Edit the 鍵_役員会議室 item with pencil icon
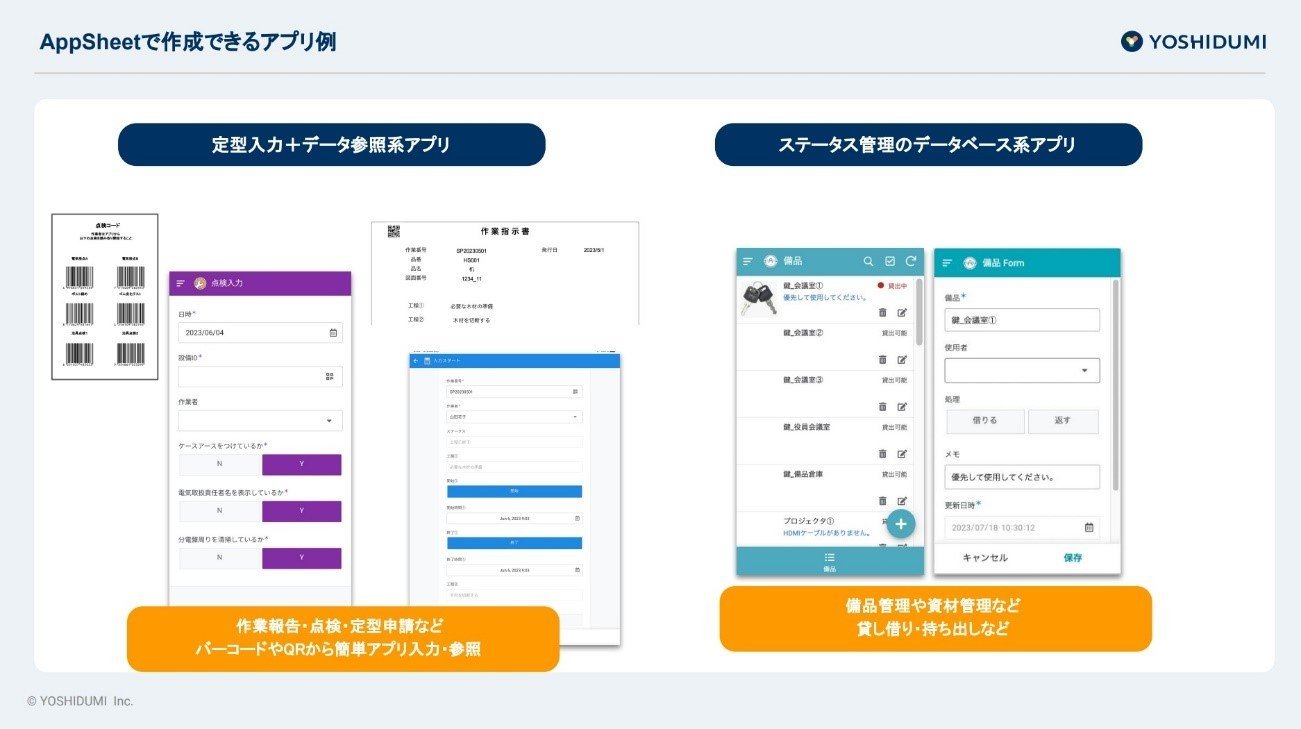The image size is (1301, 729). click(903, 453)
